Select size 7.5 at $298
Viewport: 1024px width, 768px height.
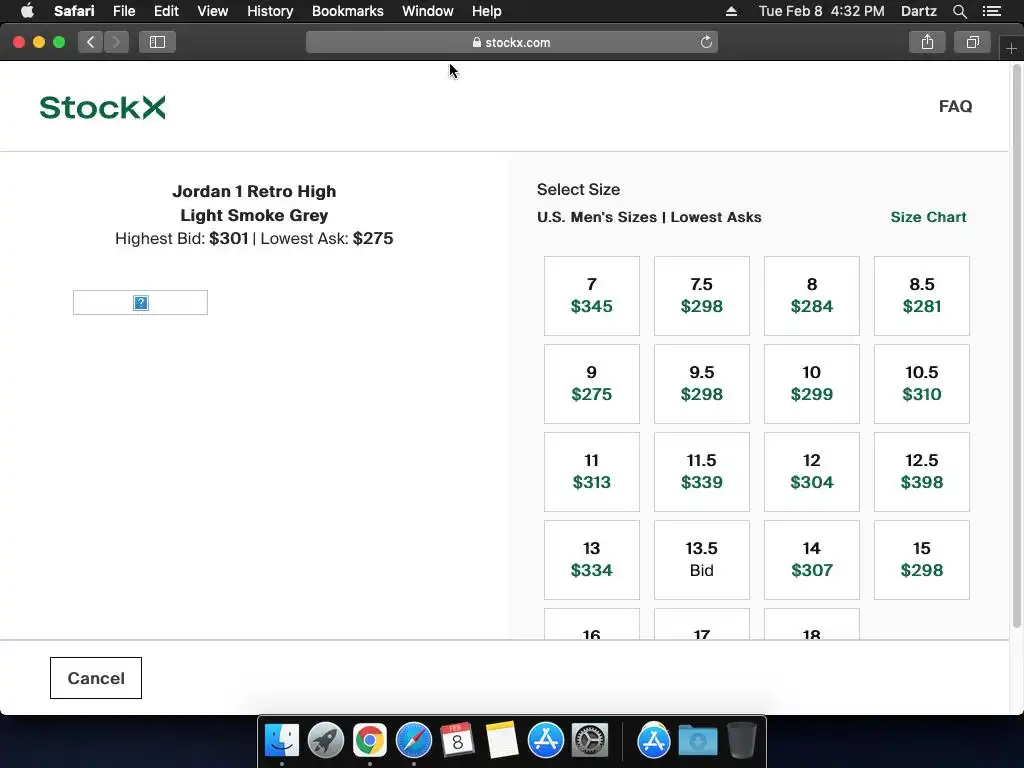click(701, 296)
